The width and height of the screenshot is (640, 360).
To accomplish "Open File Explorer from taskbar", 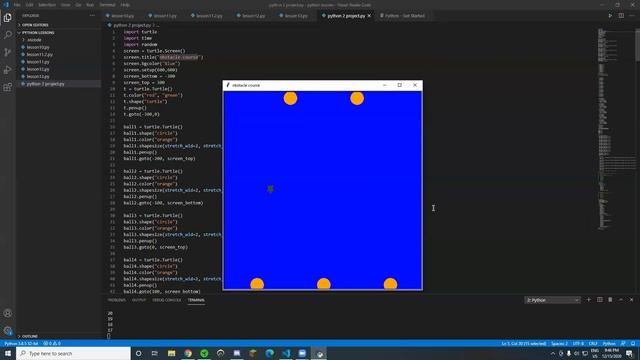I will 171,353.
